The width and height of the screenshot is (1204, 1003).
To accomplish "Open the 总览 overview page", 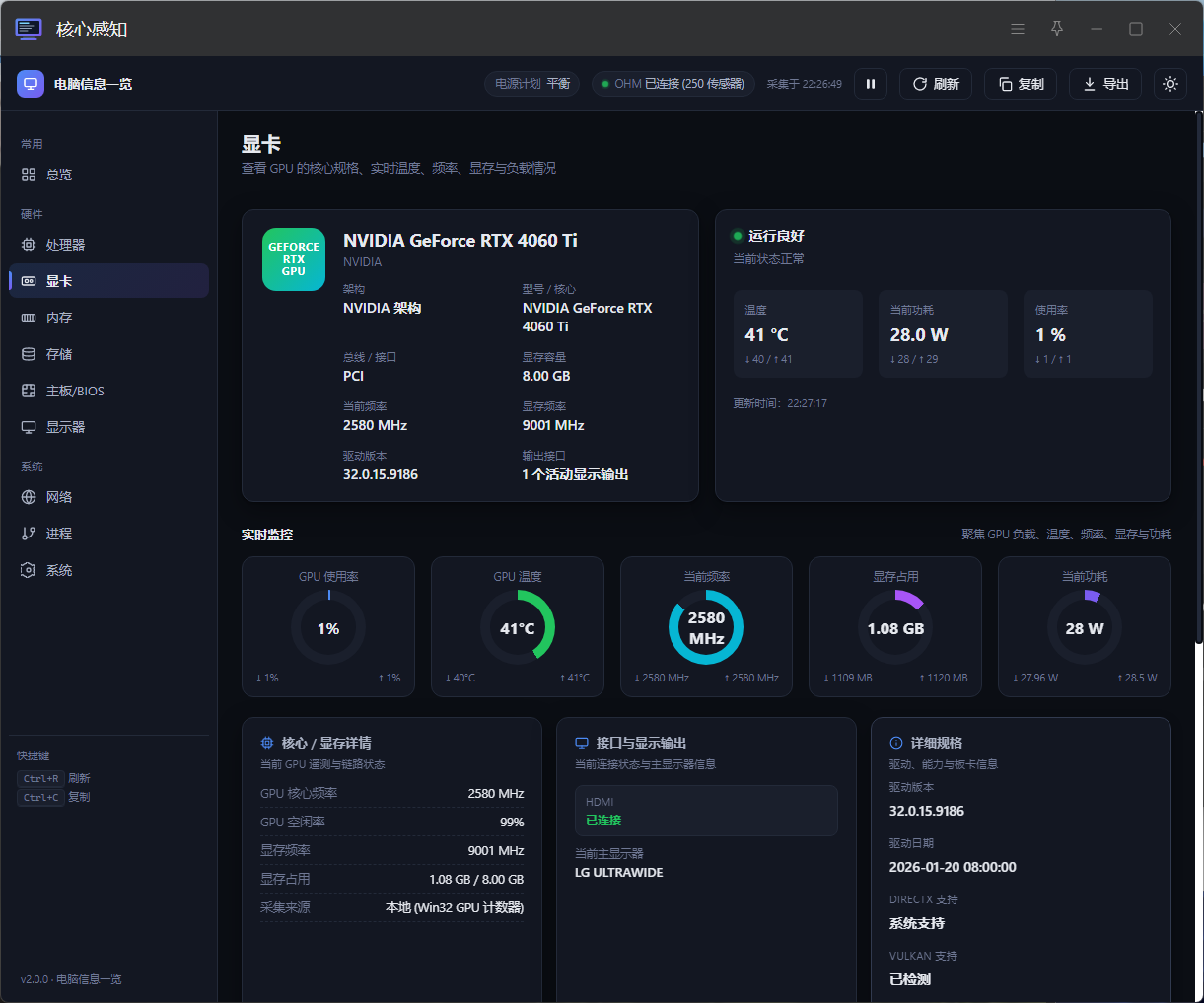I will 108,175.
